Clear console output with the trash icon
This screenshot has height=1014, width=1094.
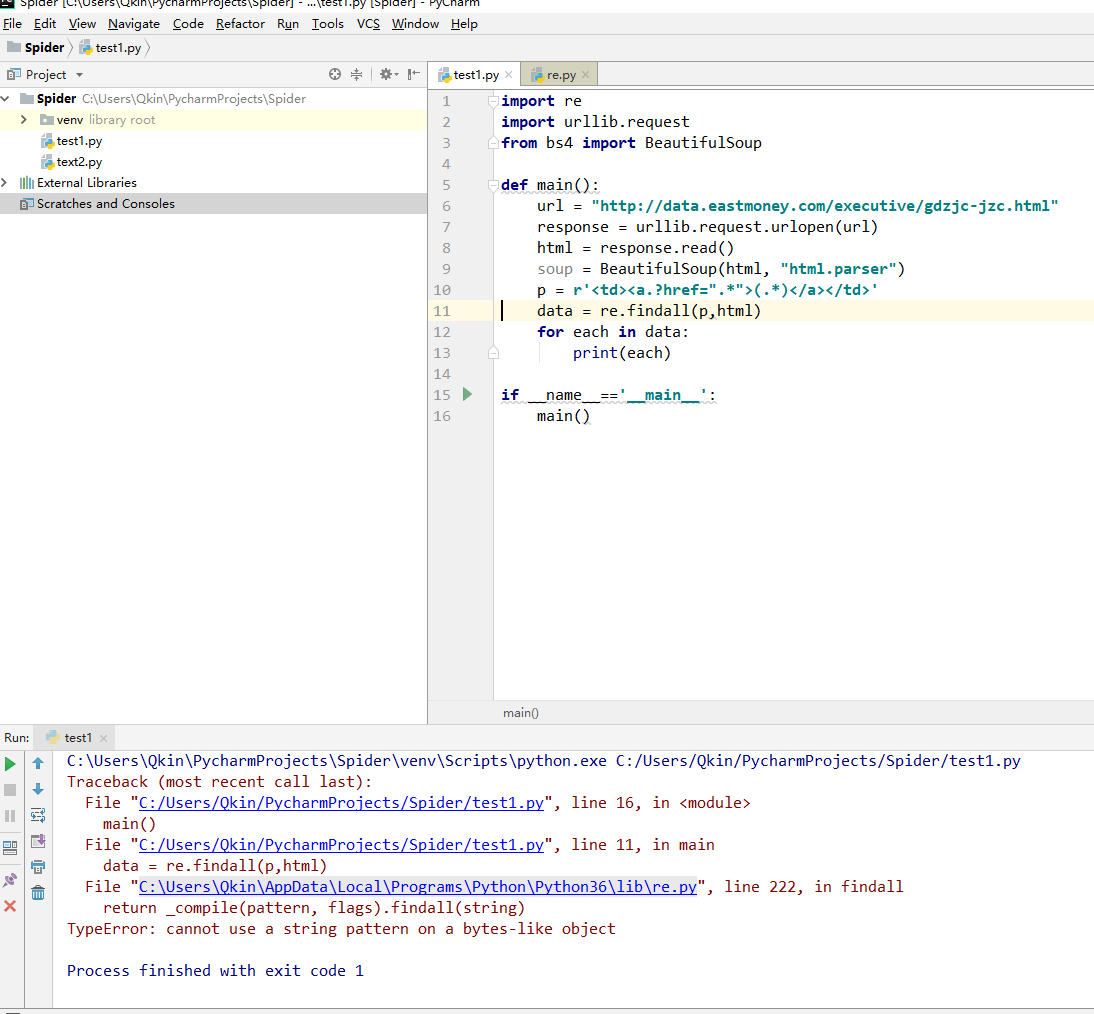coord(38,892)
